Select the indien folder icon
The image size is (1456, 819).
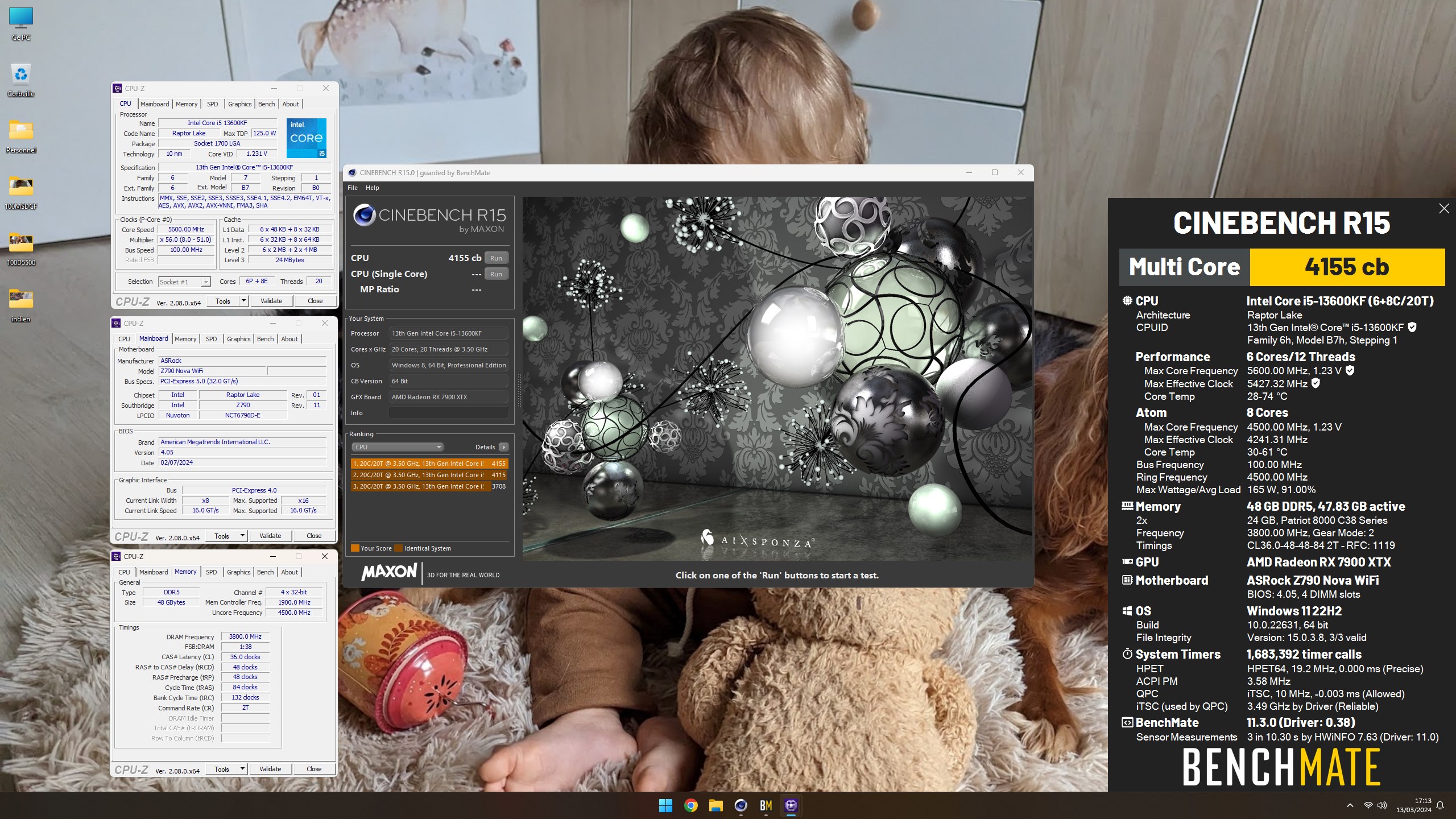[x=21, y=305]
